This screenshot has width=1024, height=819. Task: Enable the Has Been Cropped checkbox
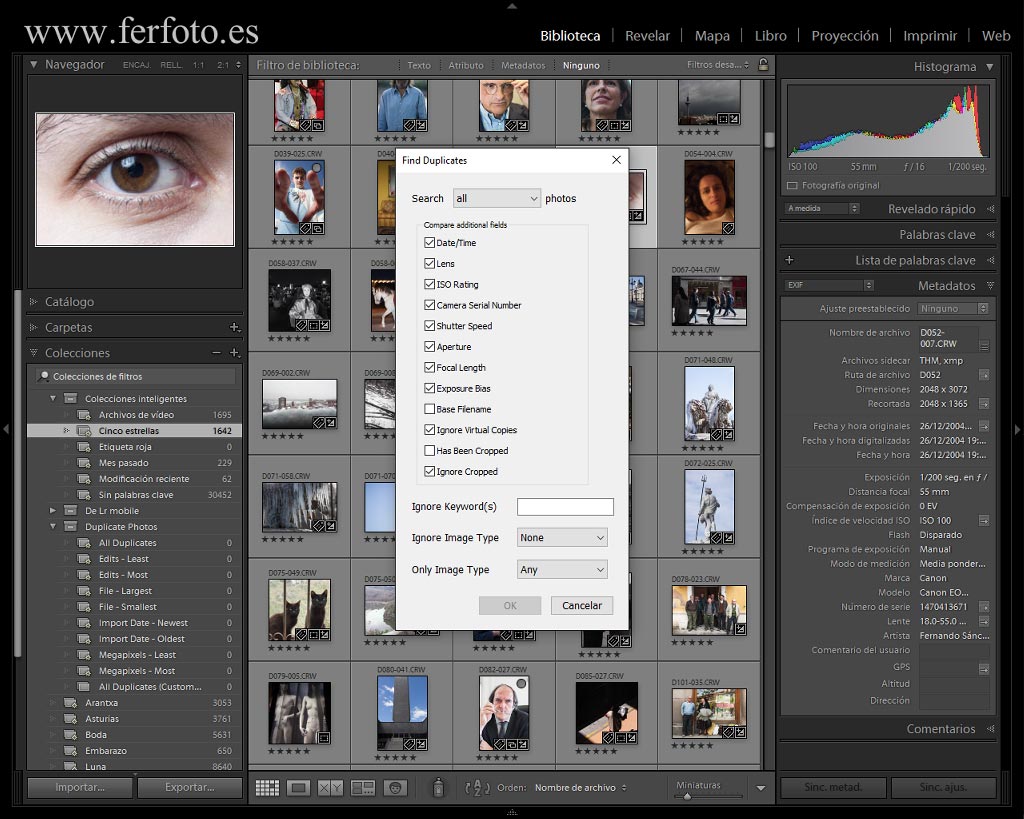pos(429,451)
